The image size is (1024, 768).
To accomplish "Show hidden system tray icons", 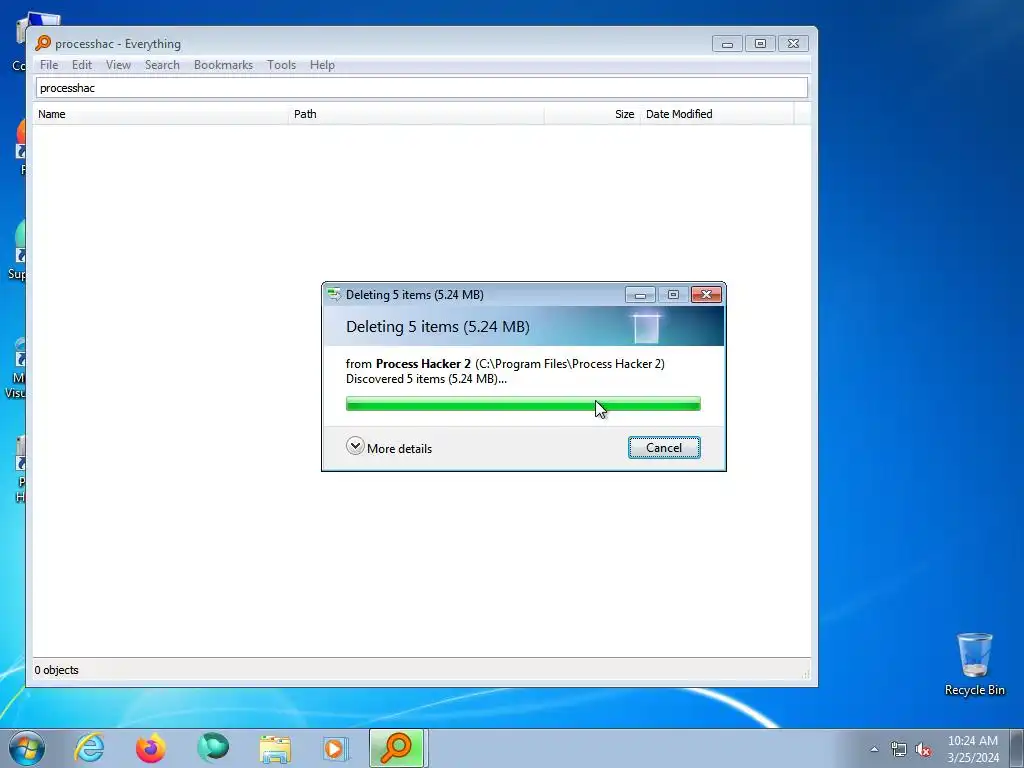I will [874, 749].
